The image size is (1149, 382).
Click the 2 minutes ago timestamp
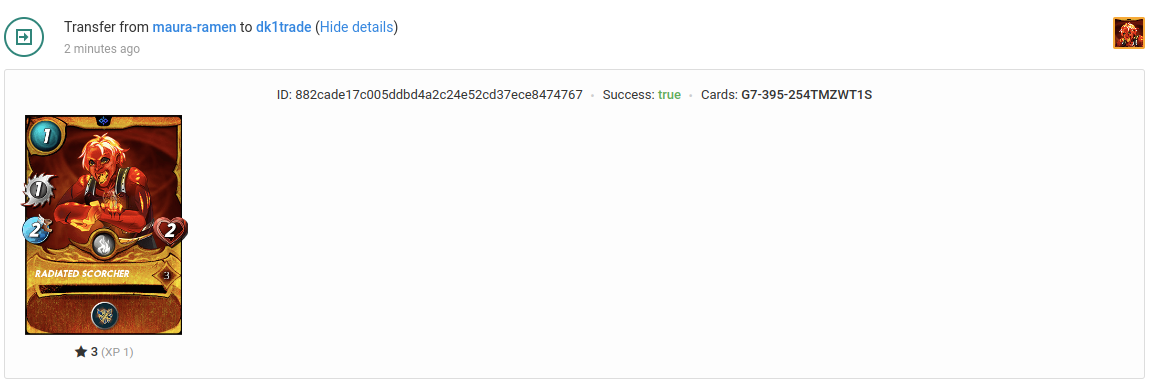[x=102, y=49]
